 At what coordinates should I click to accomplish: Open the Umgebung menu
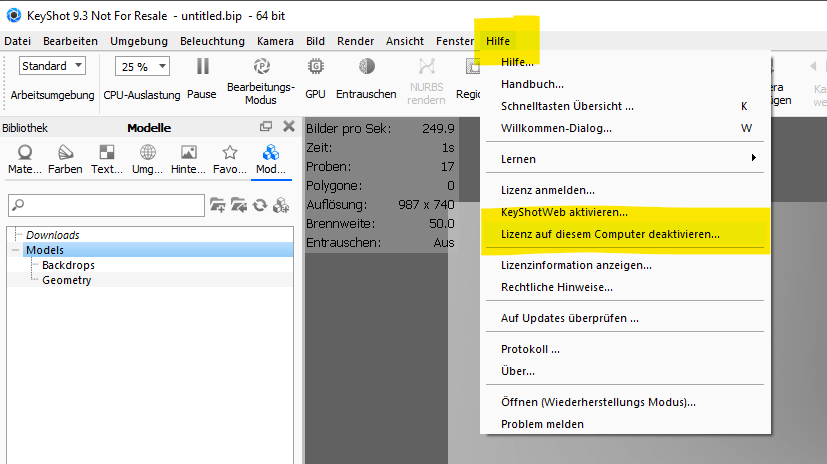point(139,41)
